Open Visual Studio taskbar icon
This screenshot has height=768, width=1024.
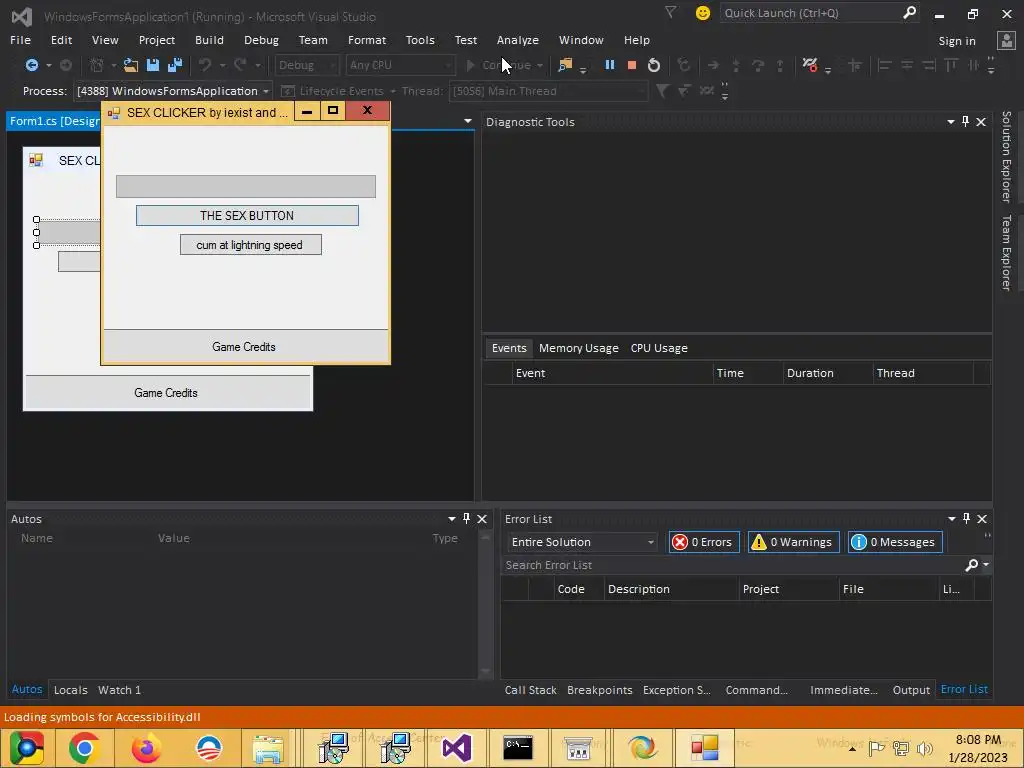457,748
